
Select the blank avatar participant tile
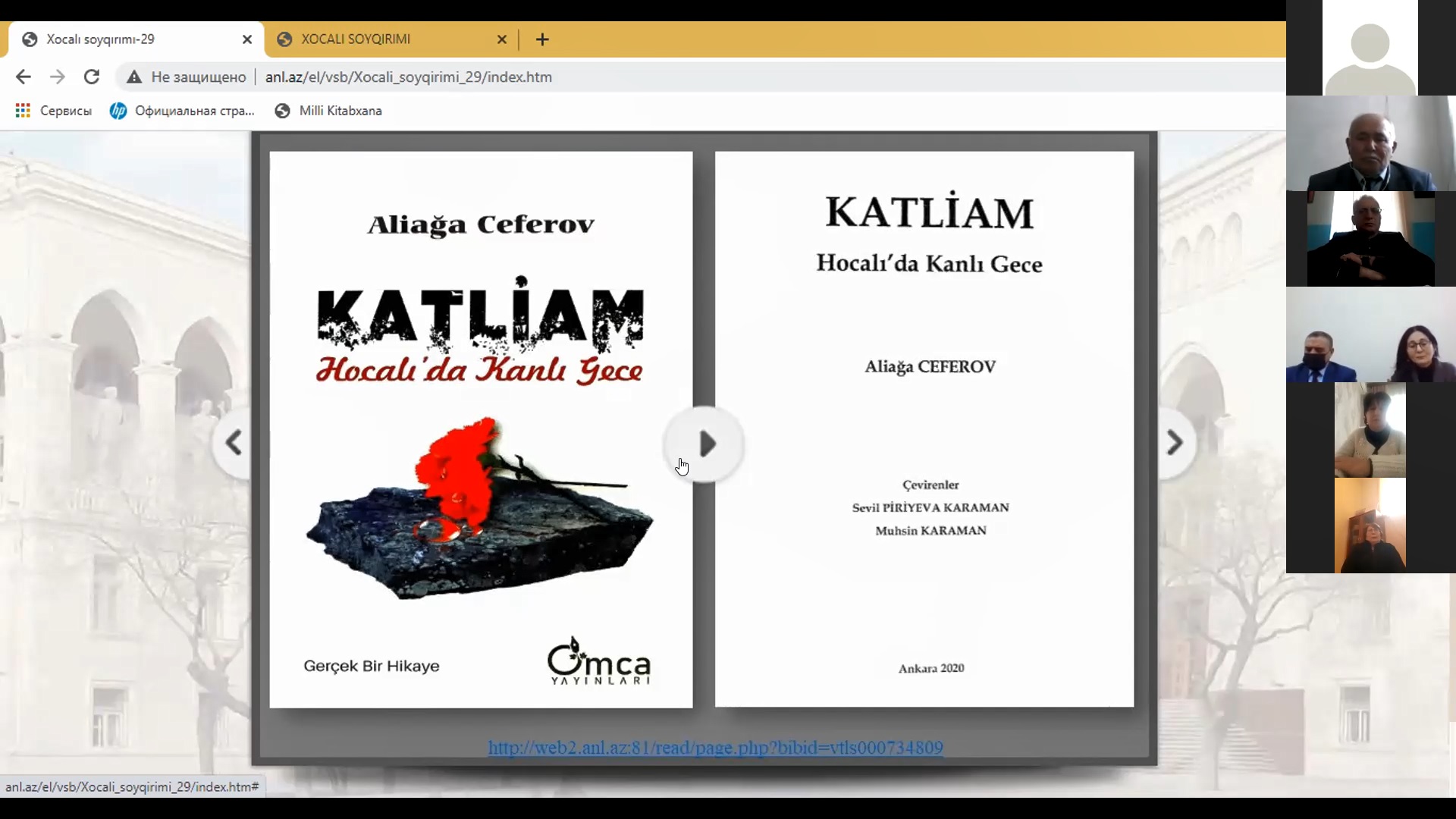pos(1370,48)
